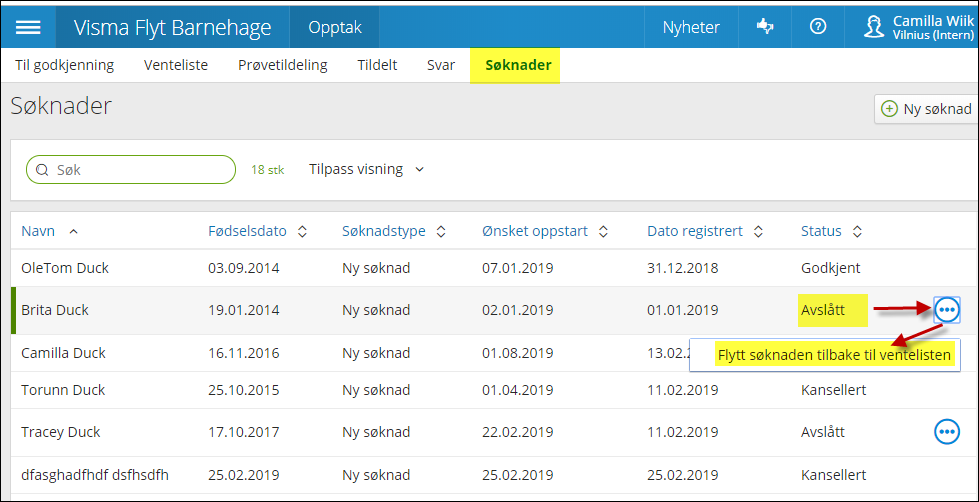Click desired start date 22.02.2019

point(518,431)
